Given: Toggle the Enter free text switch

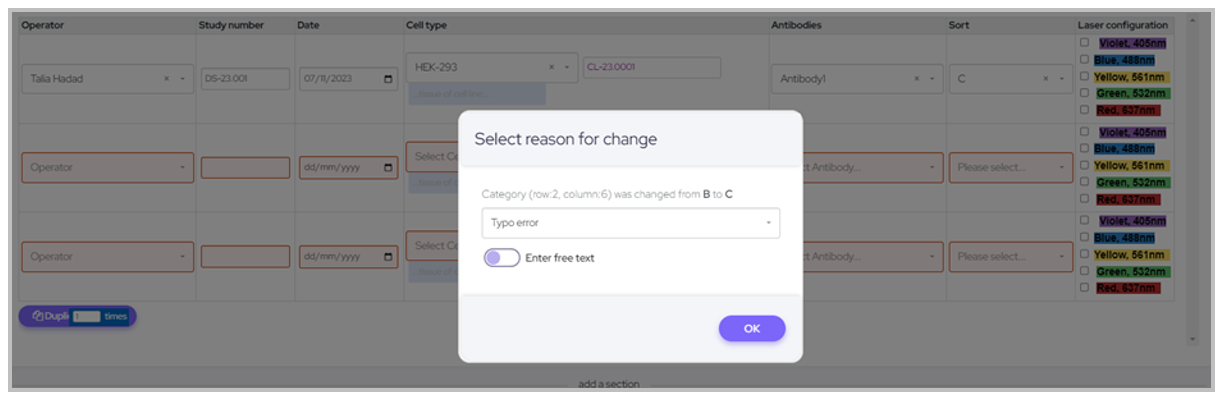Looking at the screenshot, I should click(501, 258).
